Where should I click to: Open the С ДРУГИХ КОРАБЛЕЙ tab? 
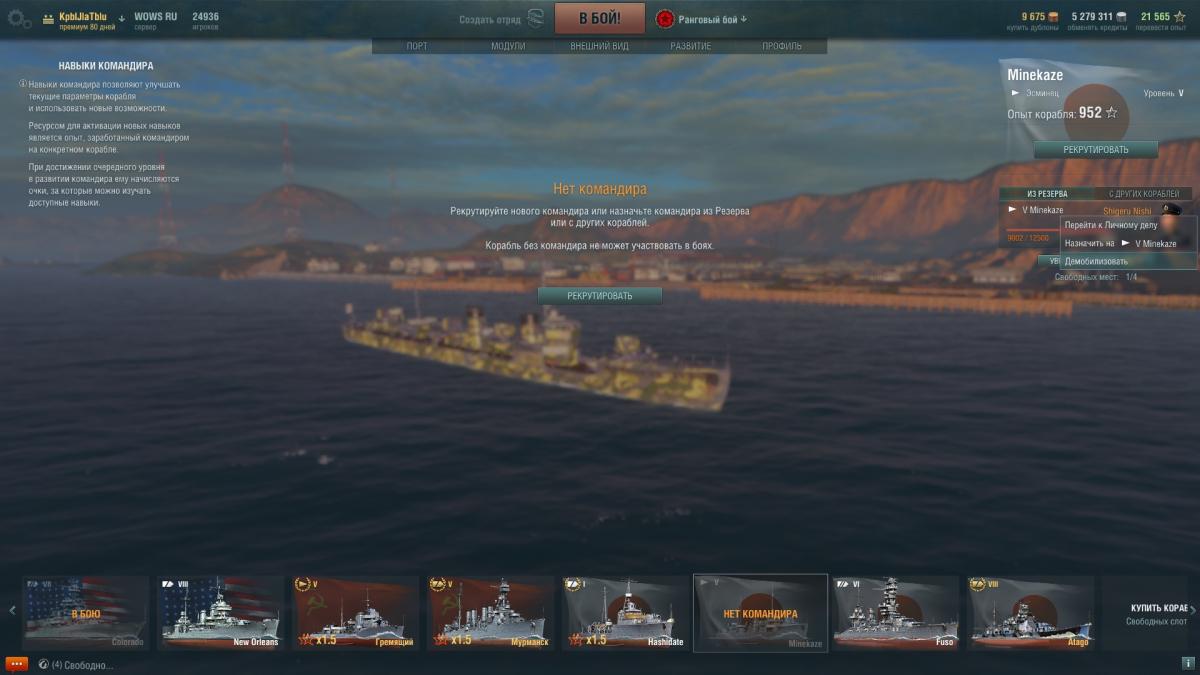coord(1145,193)
